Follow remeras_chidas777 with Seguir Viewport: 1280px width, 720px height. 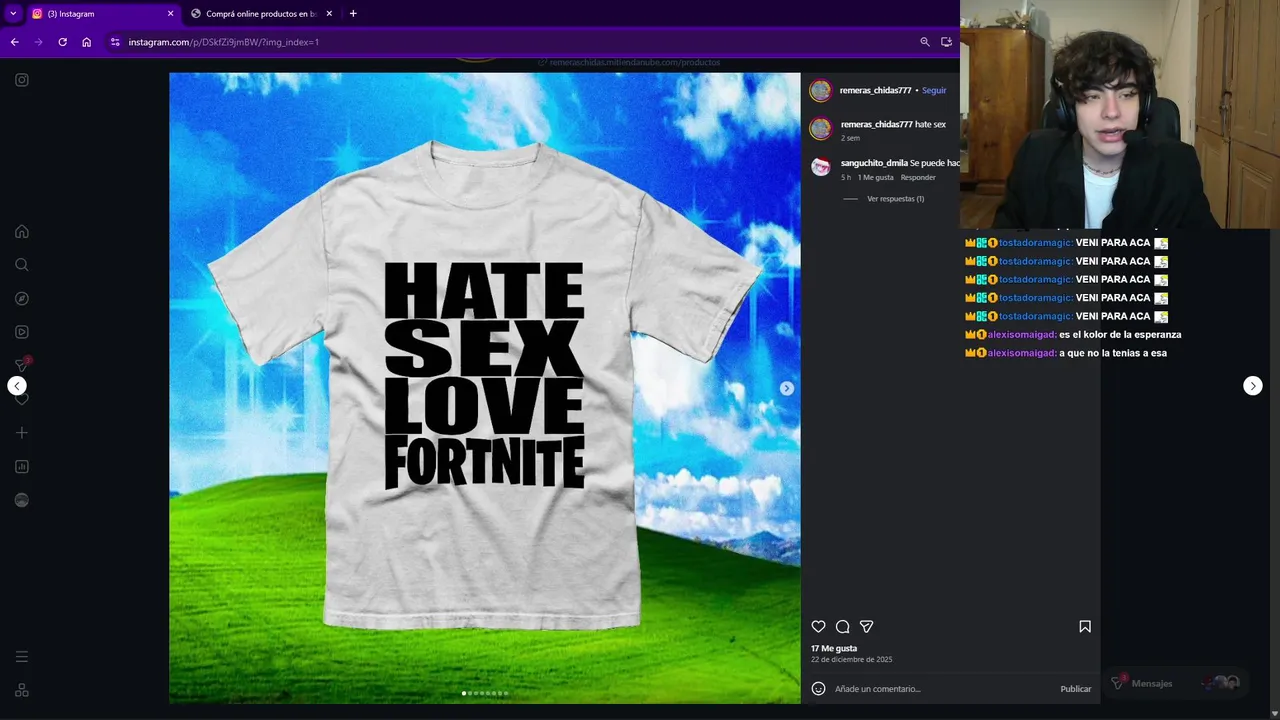click(934, 90)
